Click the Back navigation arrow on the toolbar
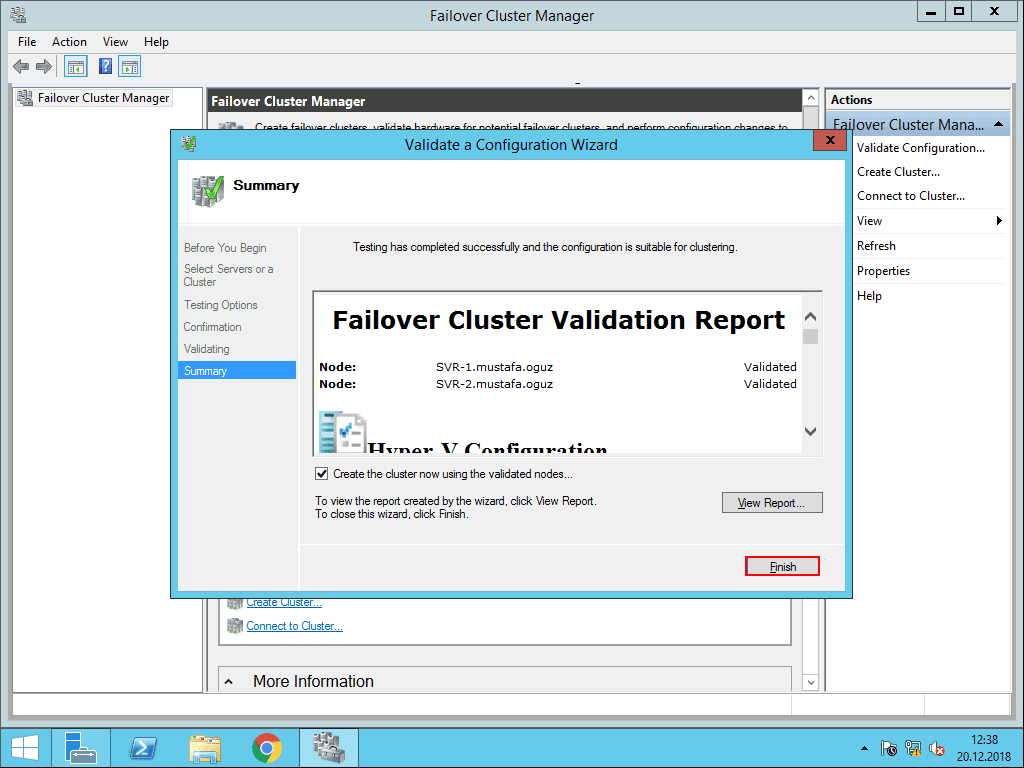 click(x=21, y=66)
